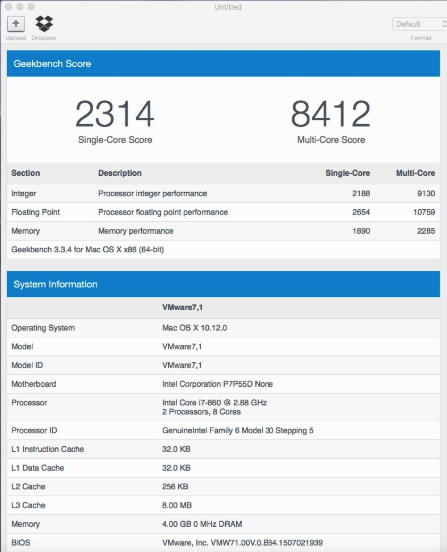Click the Integer section row label
The image size is (447, 552).
(24, 193)
